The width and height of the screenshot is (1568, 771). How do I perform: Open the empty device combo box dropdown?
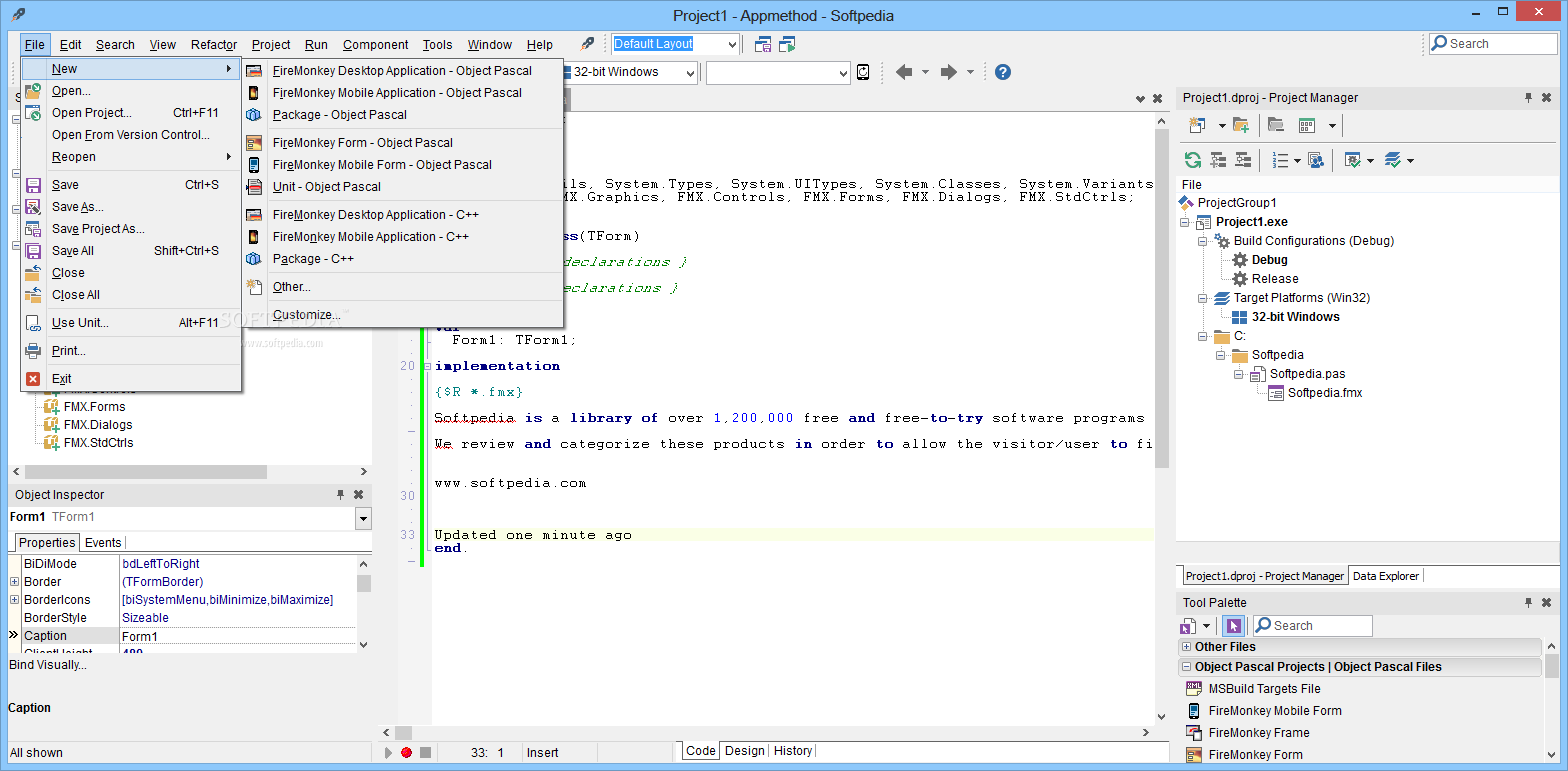tap(843, 72)
